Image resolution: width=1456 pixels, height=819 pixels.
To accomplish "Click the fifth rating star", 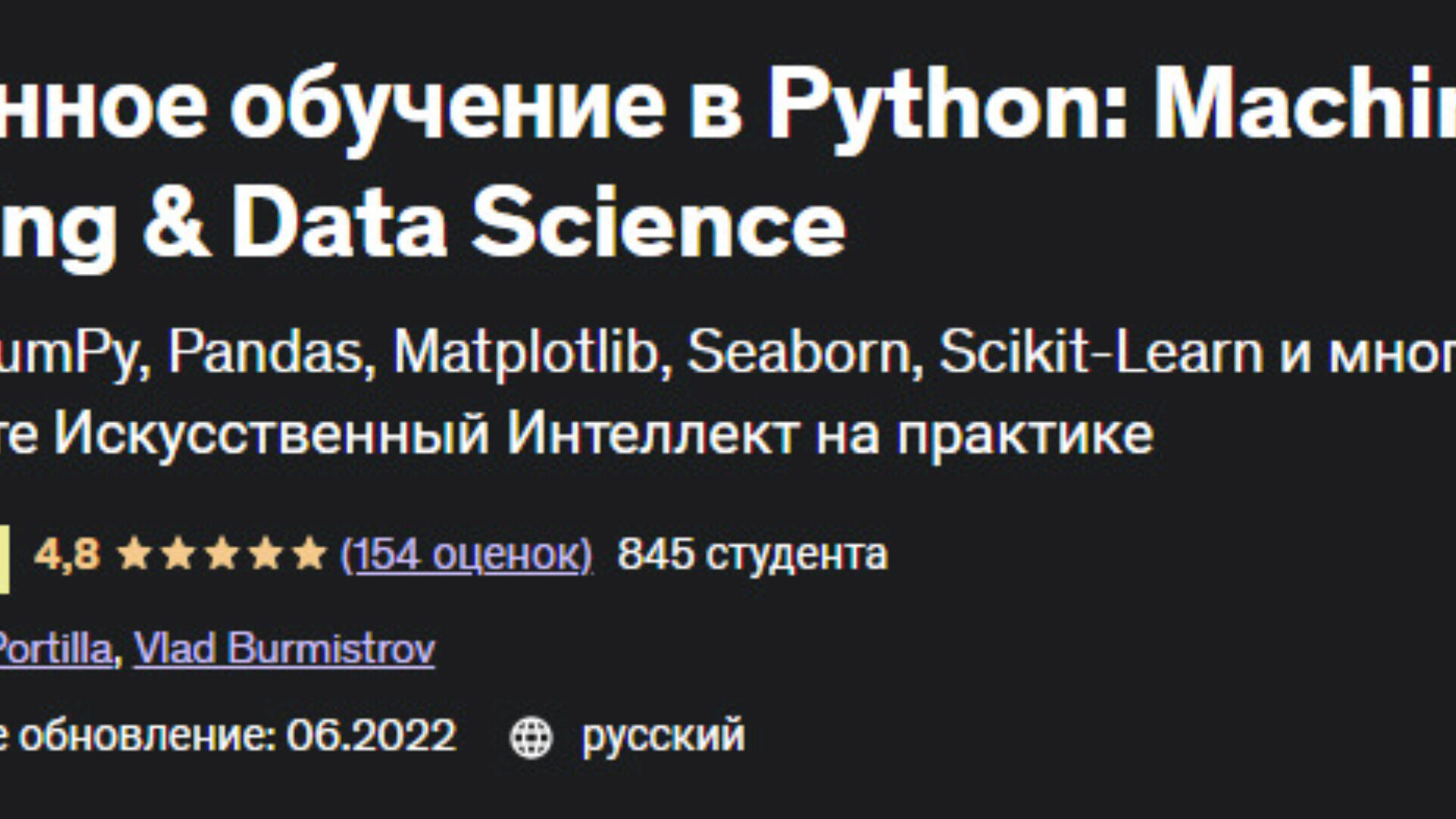I will (x=310, y=554).
